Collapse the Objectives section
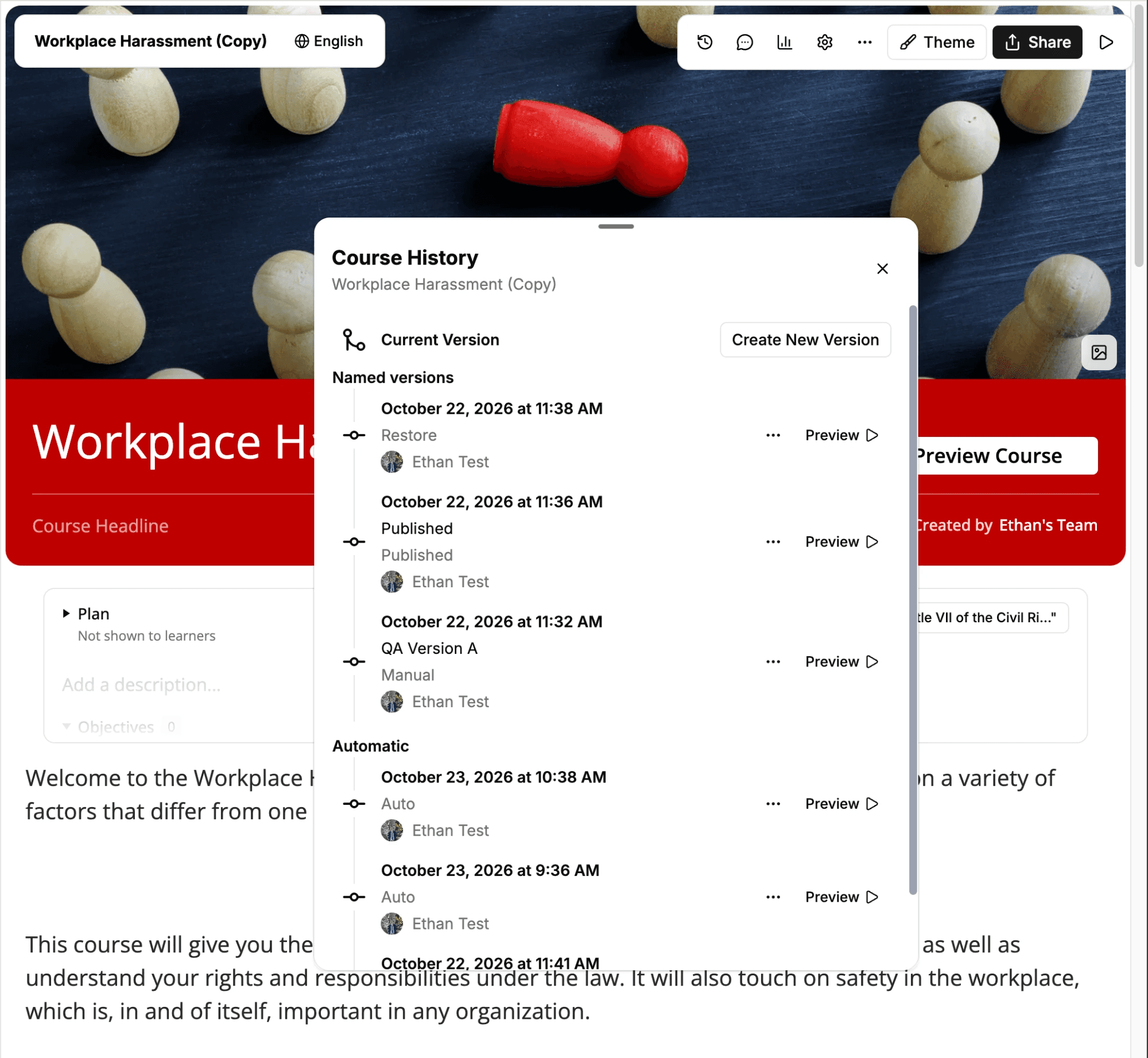Viewport: 1148px width, 1058px height. click(x=67, y=727)
